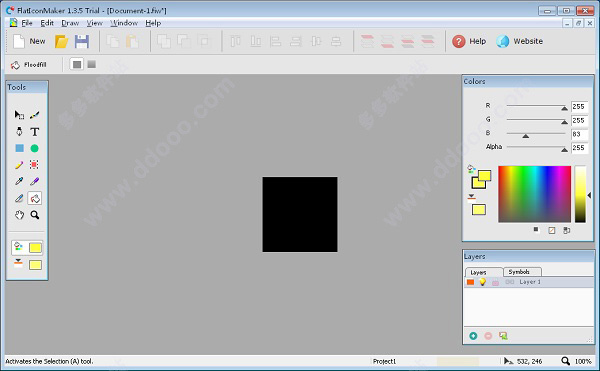Click the first align edges icon
The height and width of the screenshot is (371, 600).
tap(235, 41)
